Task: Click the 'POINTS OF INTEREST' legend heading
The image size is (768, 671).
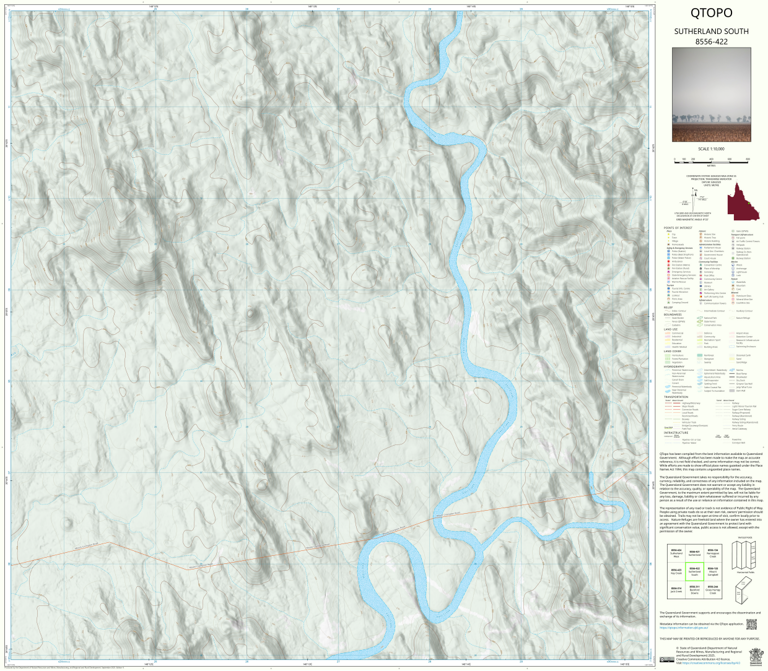Action: click(678, 228)
